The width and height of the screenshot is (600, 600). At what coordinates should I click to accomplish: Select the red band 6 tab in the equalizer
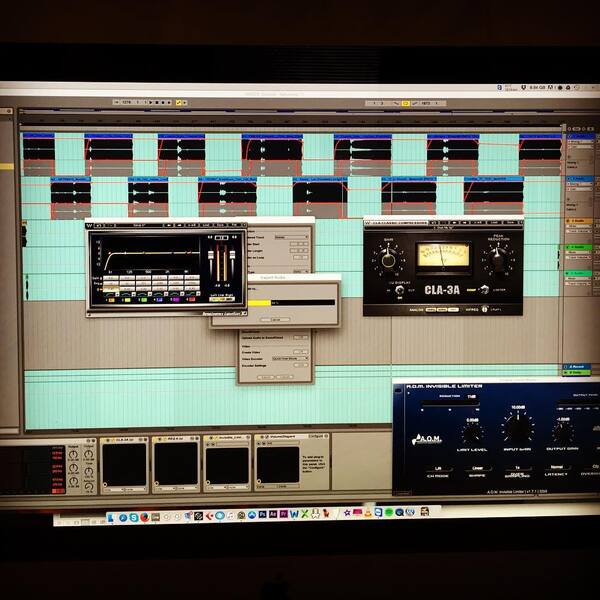pyautogui.click(x=191, y=299)
